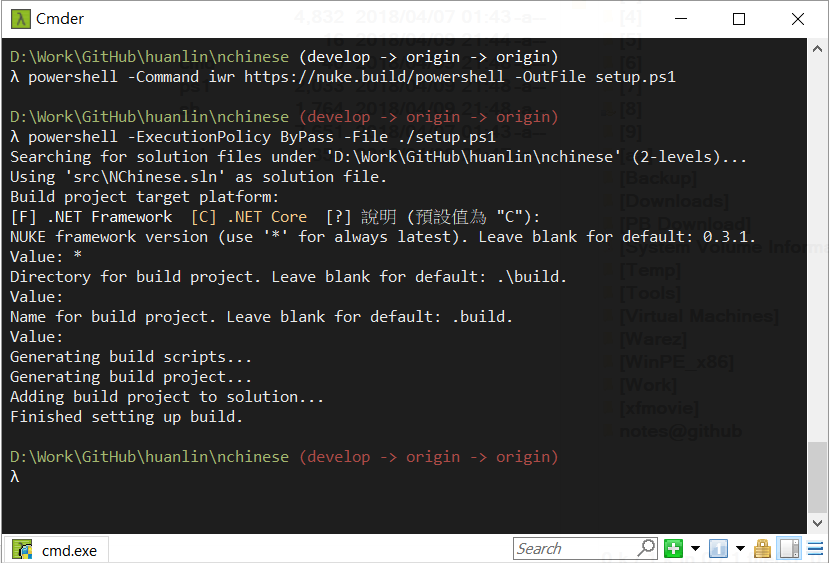This screenshot has height=564, width=830.
Task: Click 'Adding build project to solution...' line
Action: 167,397
